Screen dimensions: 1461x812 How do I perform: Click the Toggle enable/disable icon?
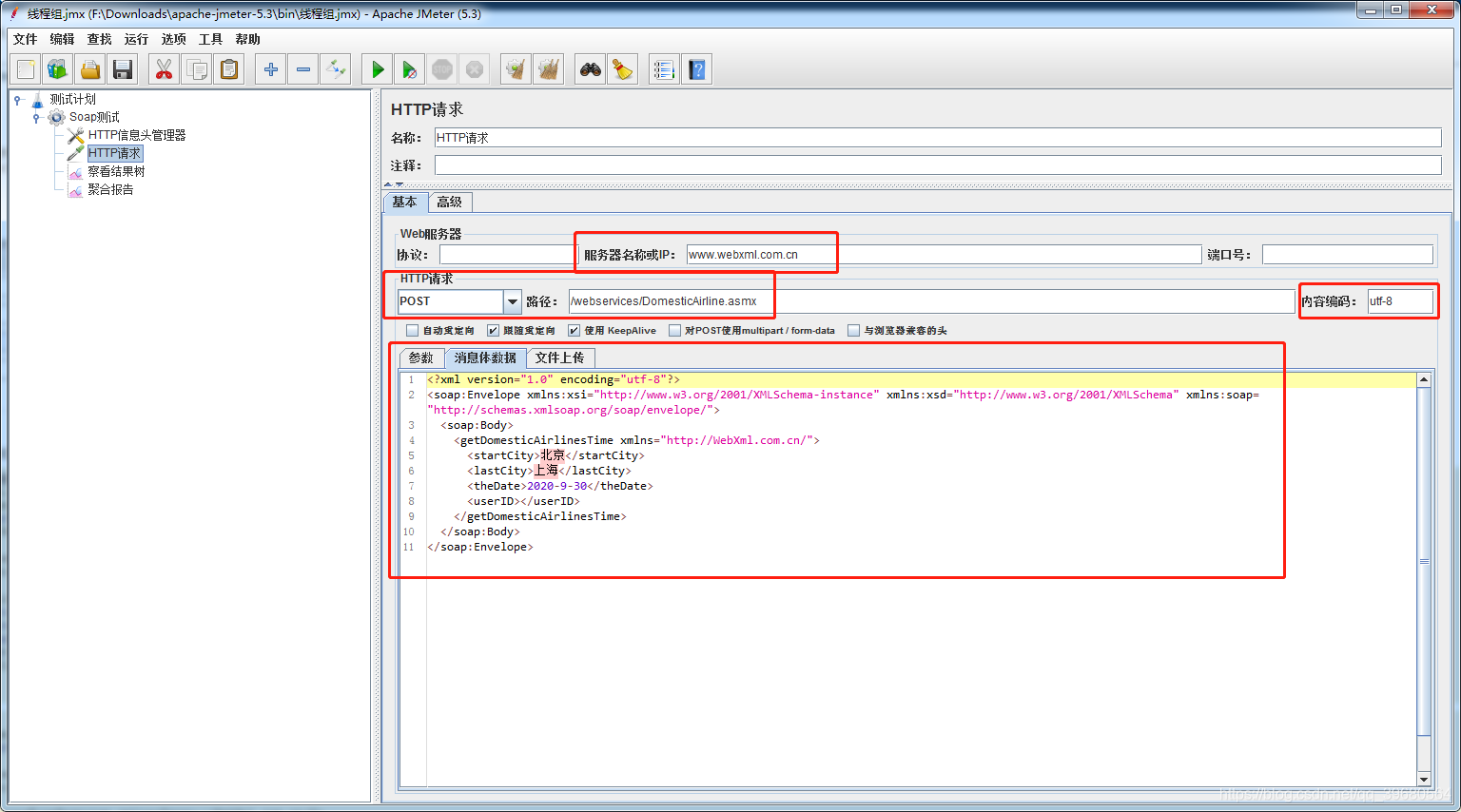336,69
